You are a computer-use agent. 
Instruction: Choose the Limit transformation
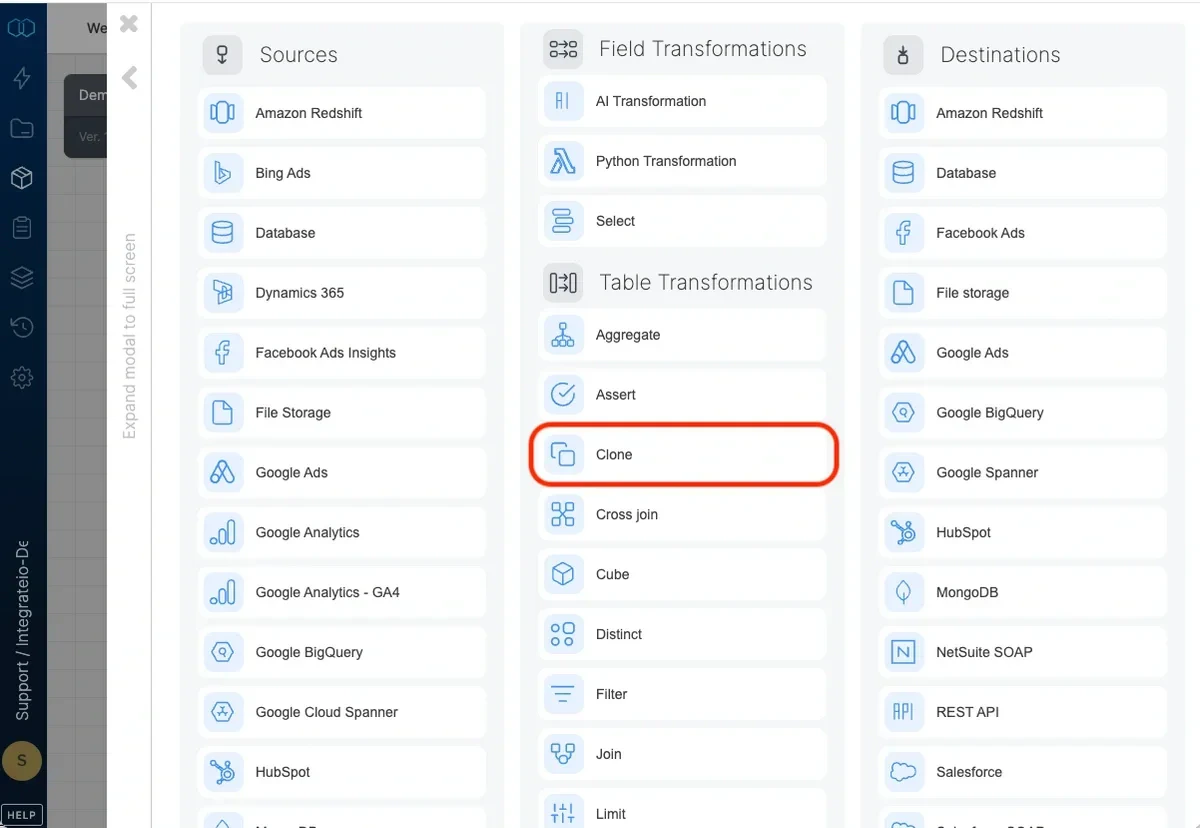coord(683,810)
